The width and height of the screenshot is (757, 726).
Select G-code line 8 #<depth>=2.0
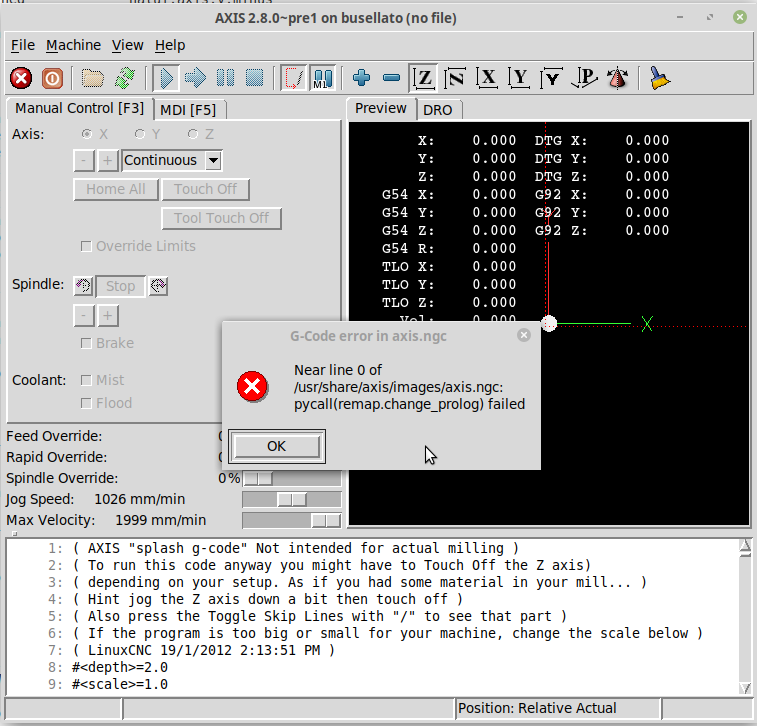(119, 668)
